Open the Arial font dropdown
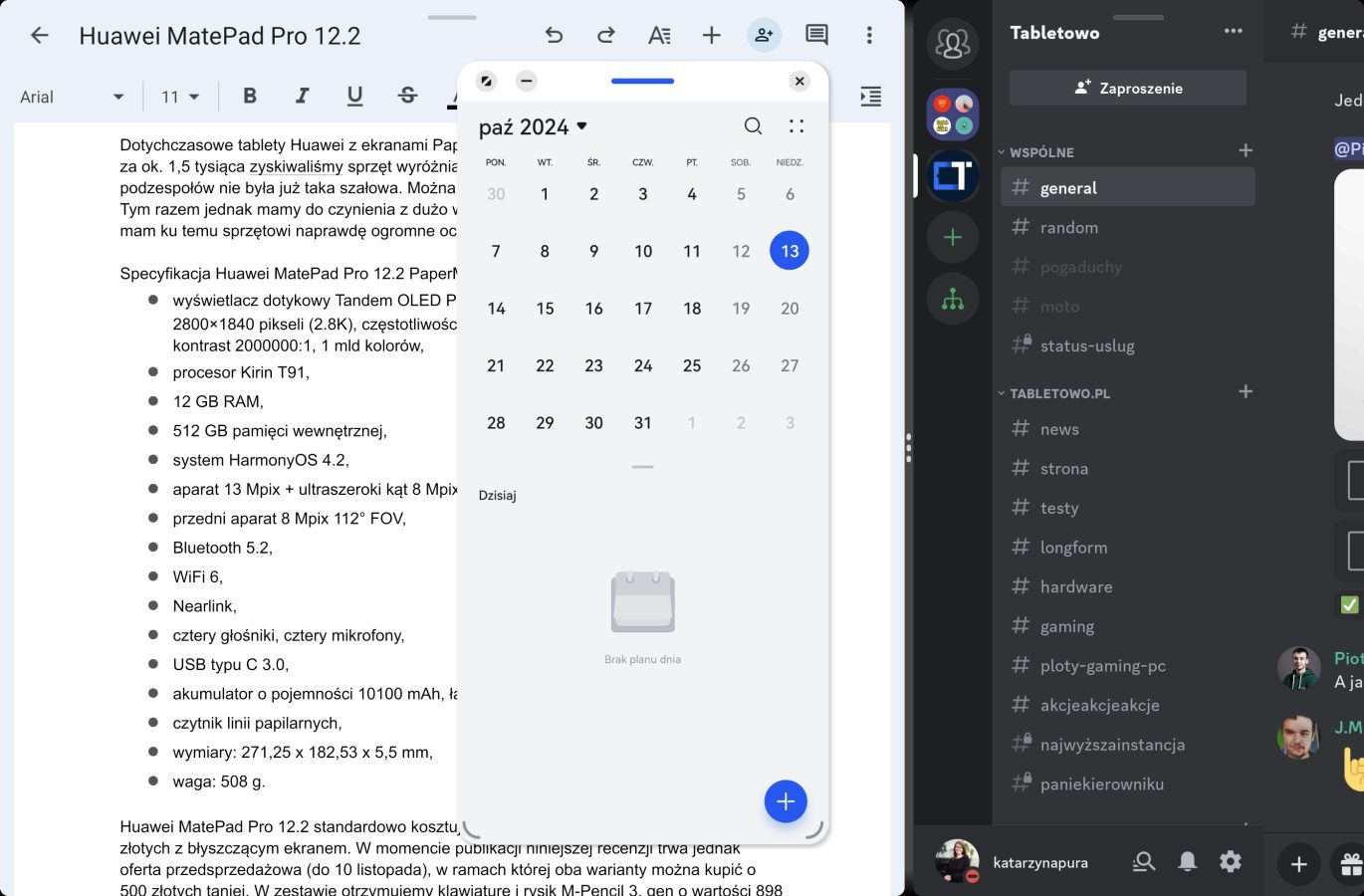 [x=72, y=97]
